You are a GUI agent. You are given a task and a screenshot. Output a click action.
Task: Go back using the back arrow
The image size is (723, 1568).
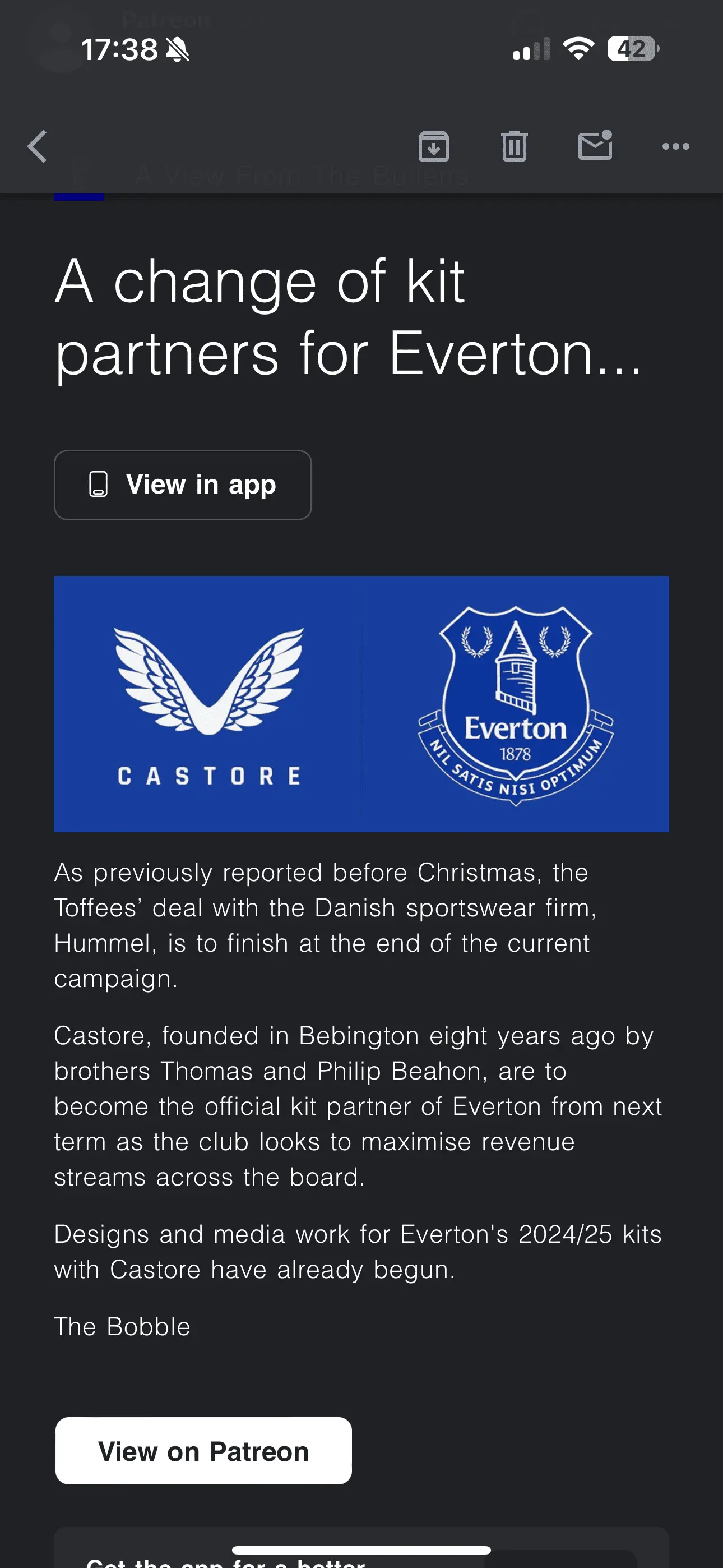coord(38,147)
